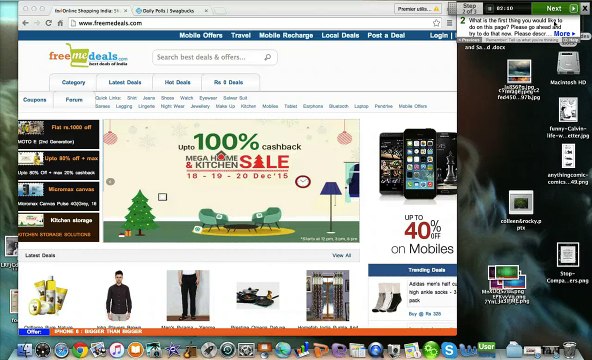Open Skype from the dock
The image size is (592, 360).
[x=449, y=350]
